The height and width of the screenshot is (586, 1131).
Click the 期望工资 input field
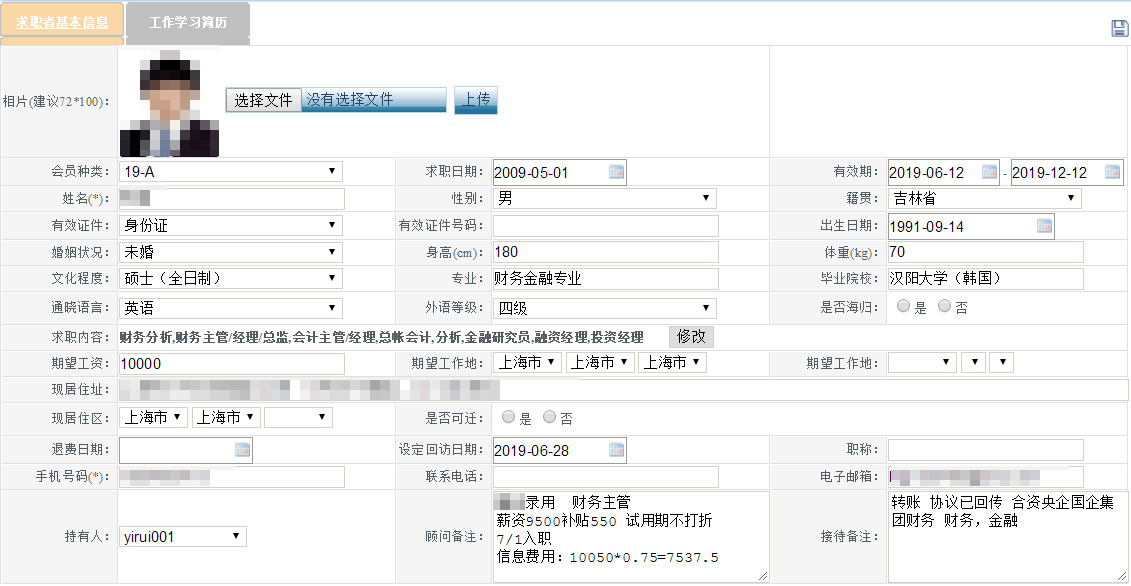tap(232, 363)
